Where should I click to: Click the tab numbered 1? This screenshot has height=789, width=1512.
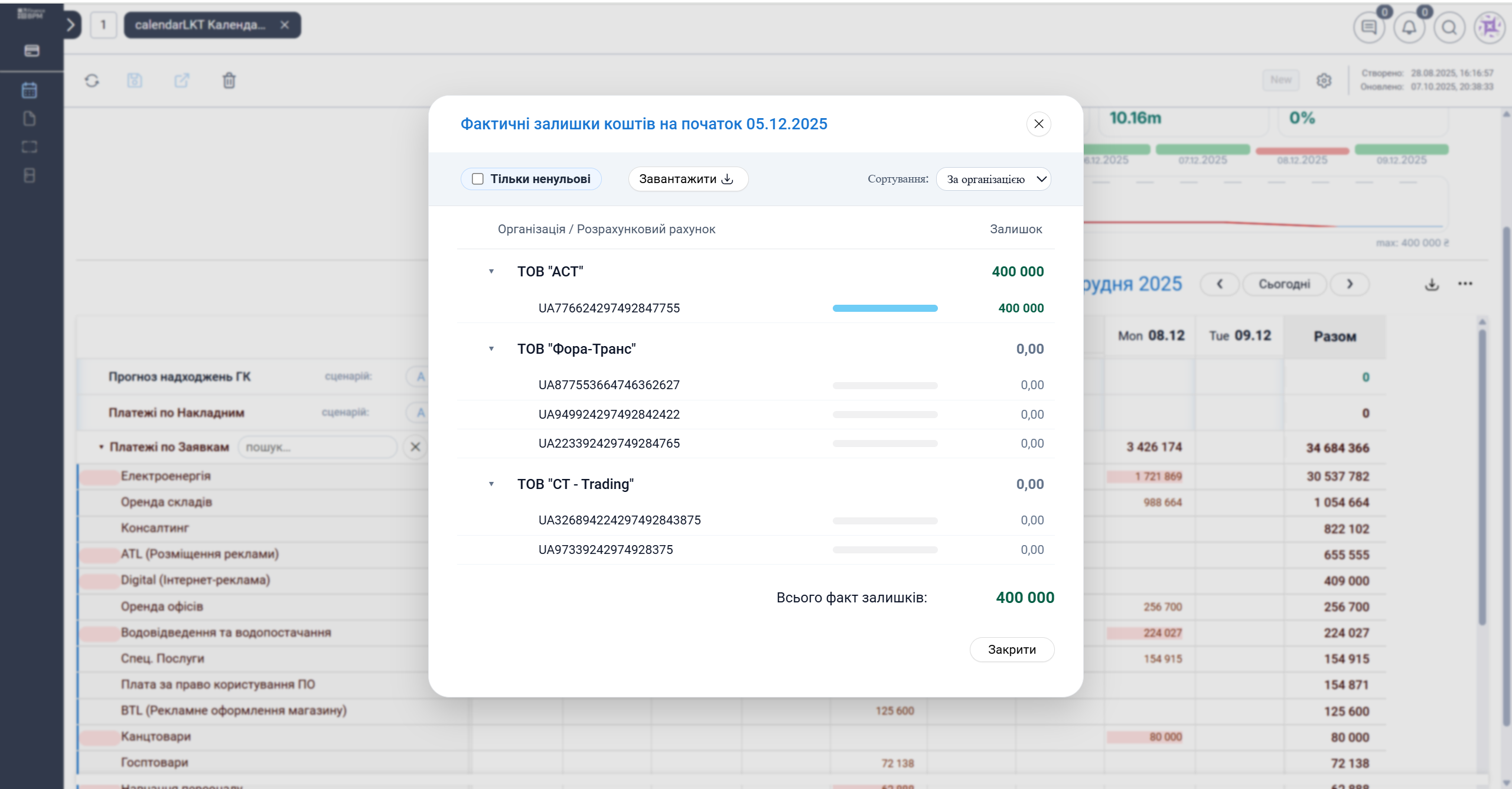(x=103, y=25)
